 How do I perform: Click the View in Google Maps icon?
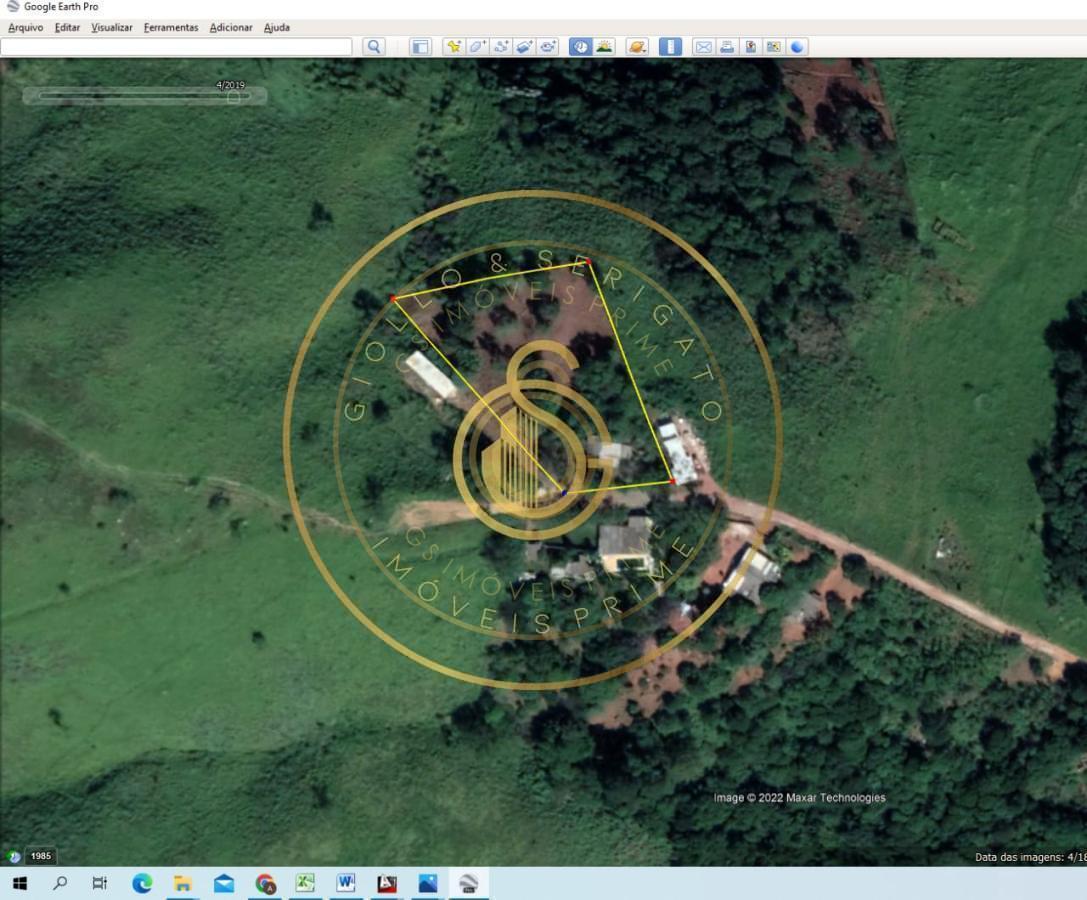click(774, 46)
